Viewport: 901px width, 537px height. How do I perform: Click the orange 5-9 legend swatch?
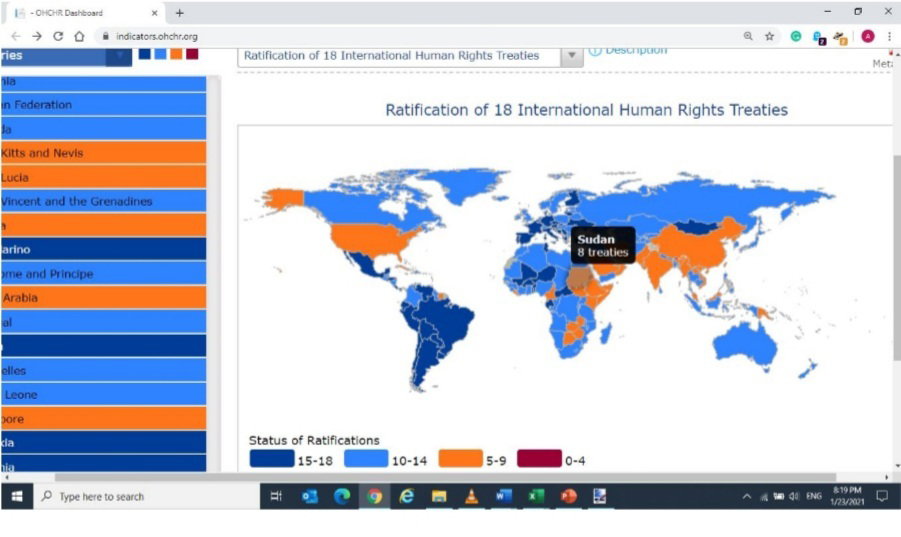(460, 459)
